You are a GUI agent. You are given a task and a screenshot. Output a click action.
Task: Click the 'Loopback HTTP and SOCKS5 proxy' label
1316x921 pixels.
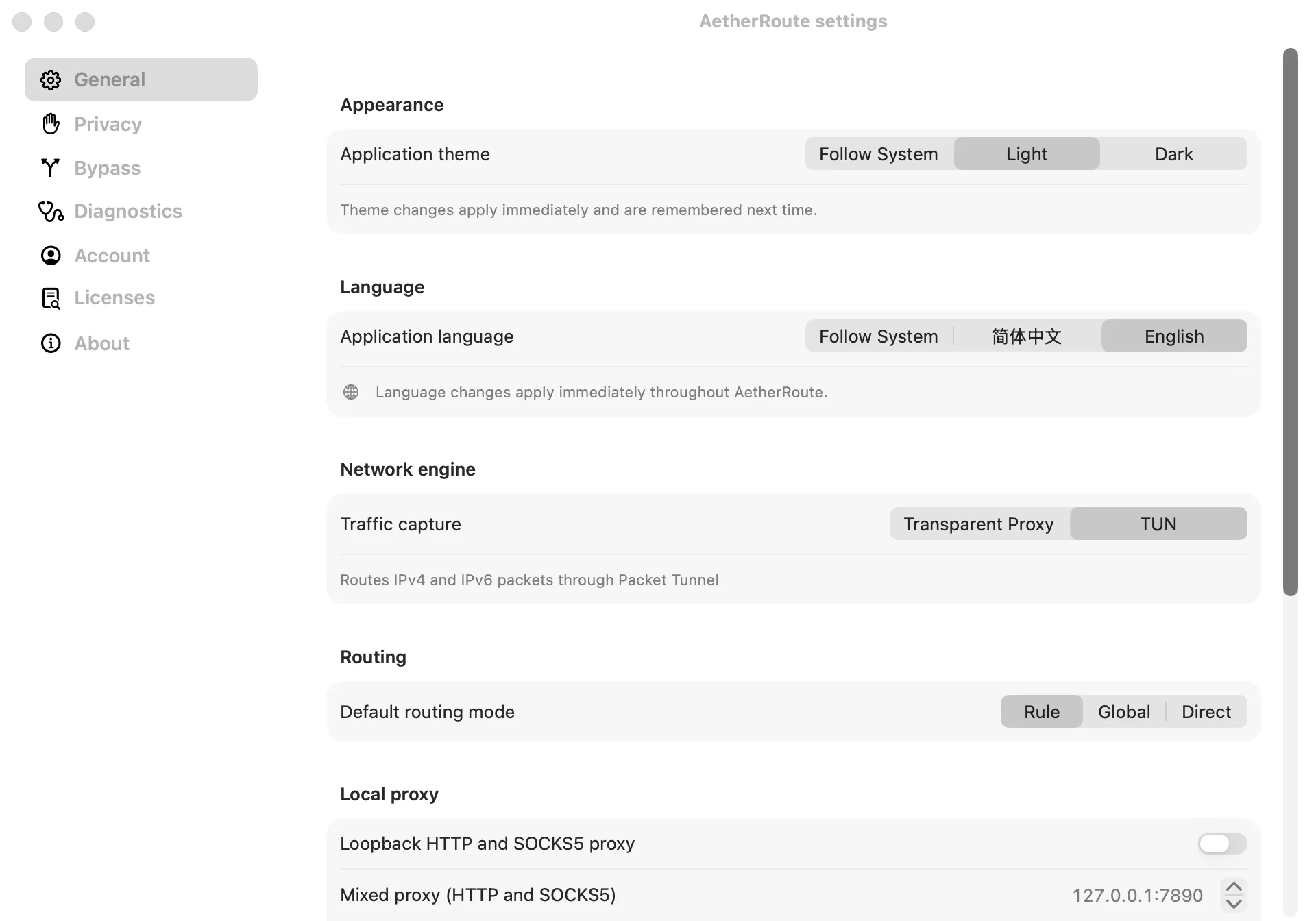coord(487,844)
